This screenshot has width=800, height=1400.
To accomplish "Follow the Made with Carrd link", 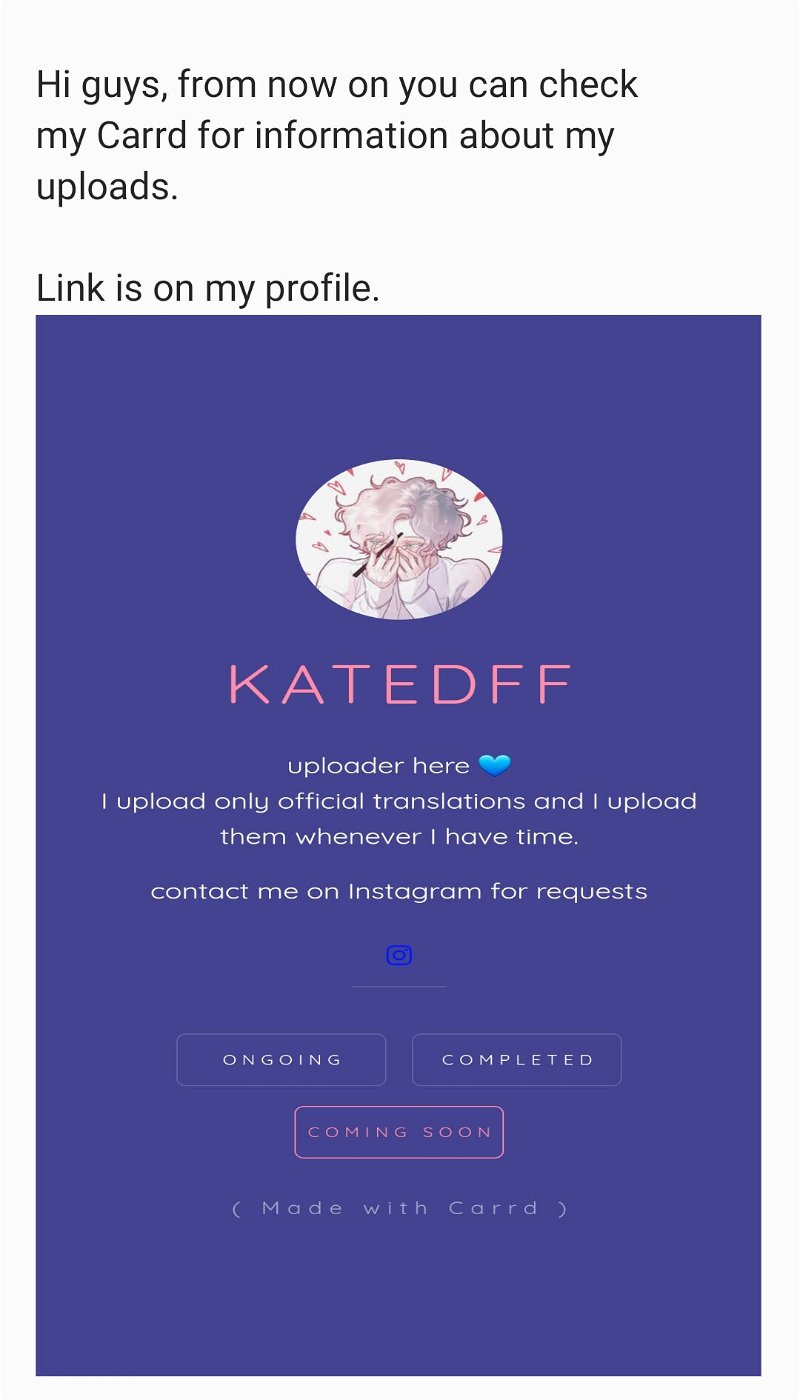I will (x=399, y=1208).
